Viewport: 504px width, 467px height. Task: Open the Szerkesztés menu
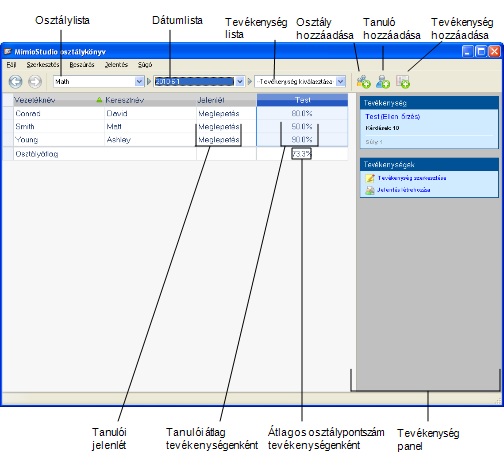(43, 65)
